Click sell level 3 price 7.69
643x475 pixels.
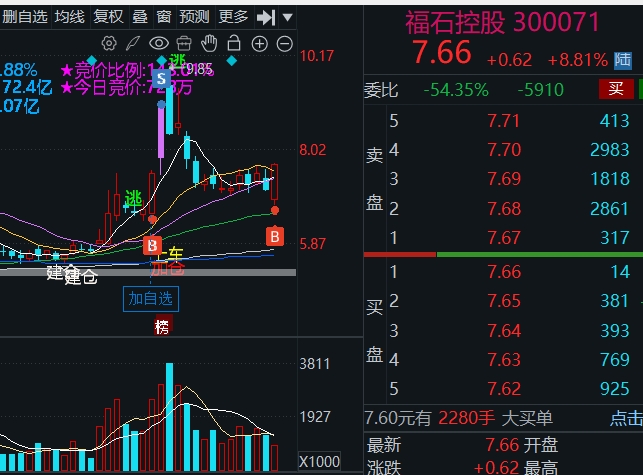pos(504,179)
